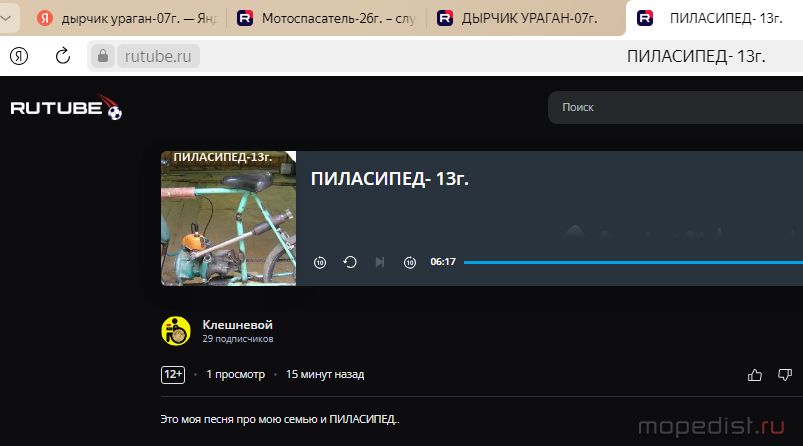
Task: Switch to tab 'дырчик ураган-07г. — Янд'
Action: point(127,18)
